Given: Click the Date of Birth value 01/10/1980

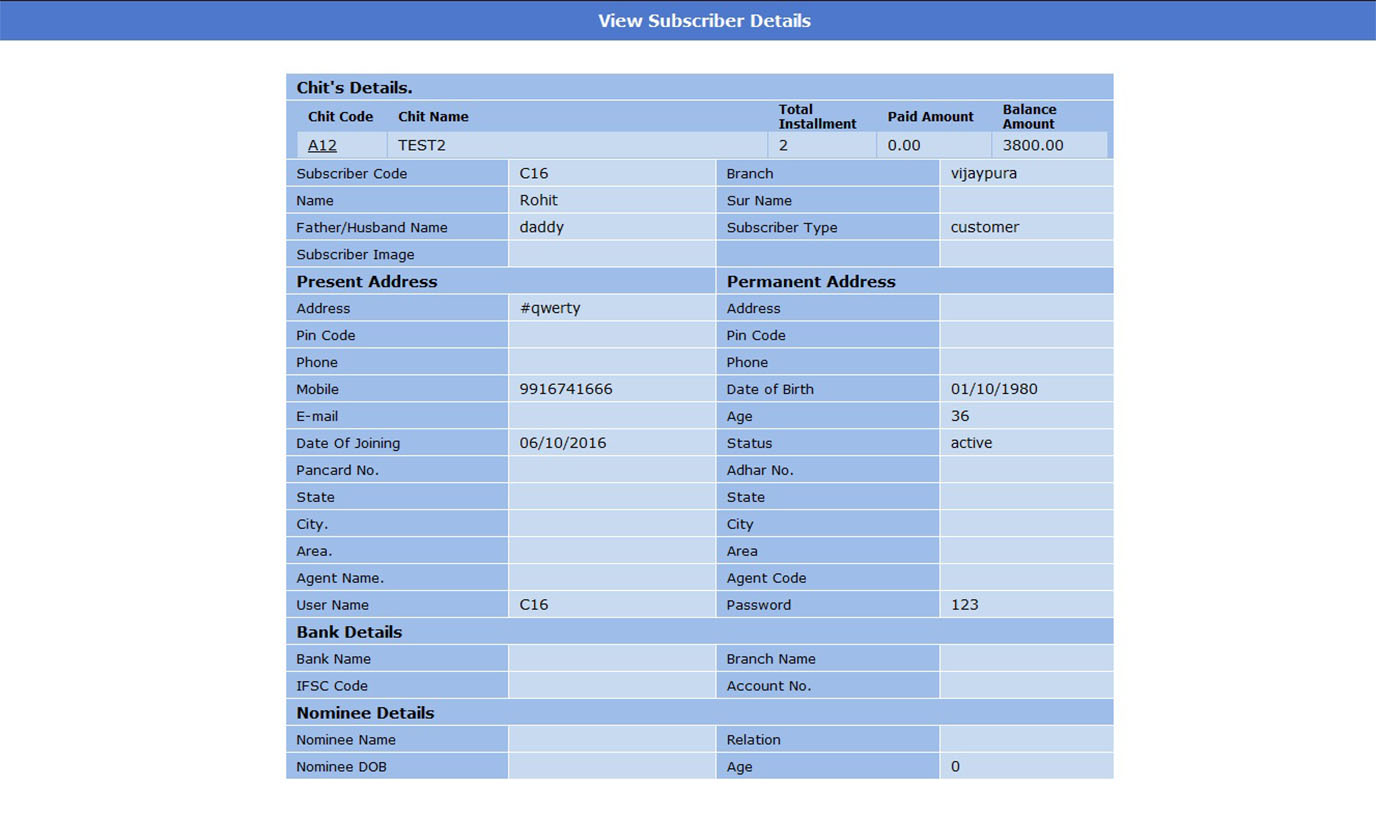Looking at the screenshot, I should point(994,389).
